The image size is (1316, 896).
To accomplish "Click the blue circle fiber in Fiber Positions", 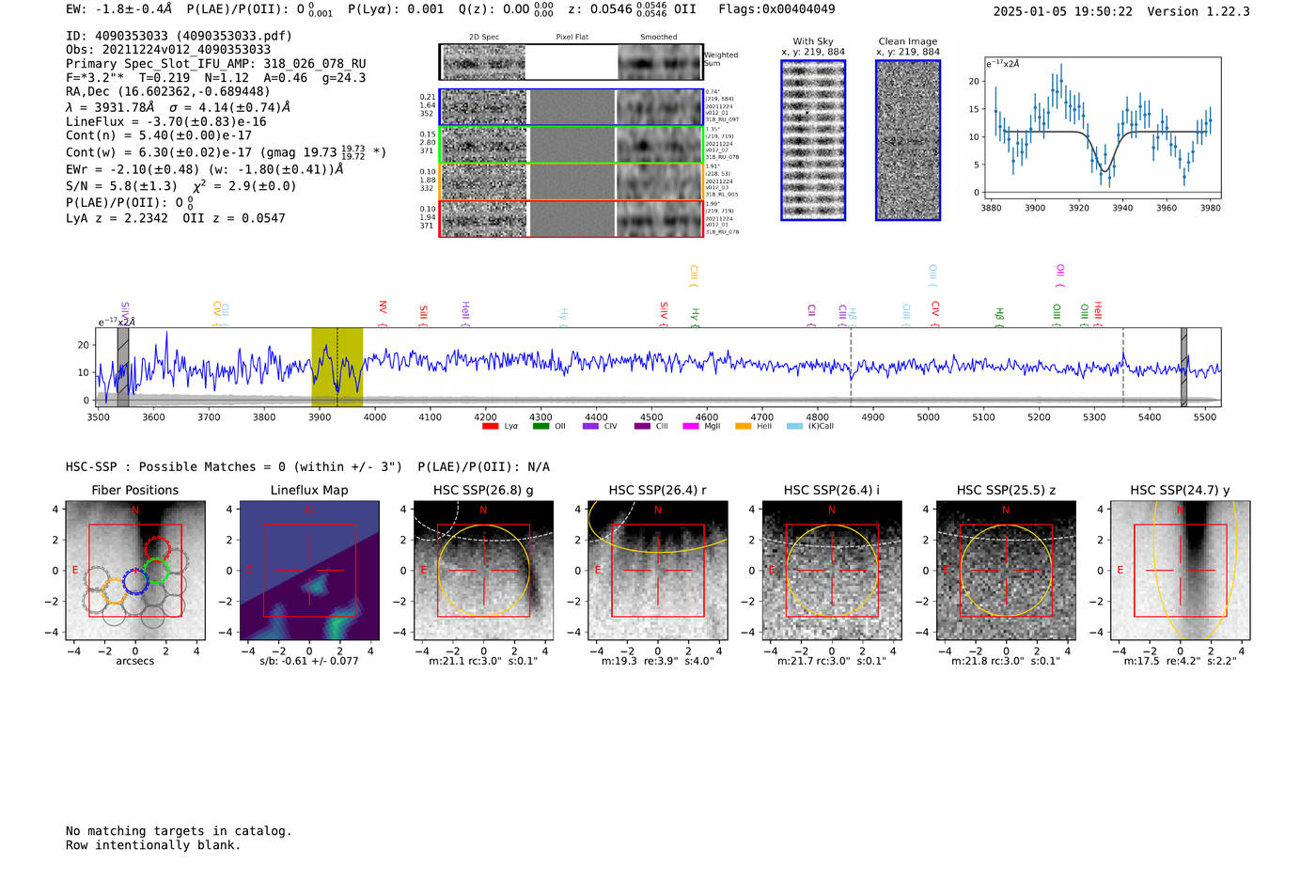I will pyautogui.click(x=135, y=581).
